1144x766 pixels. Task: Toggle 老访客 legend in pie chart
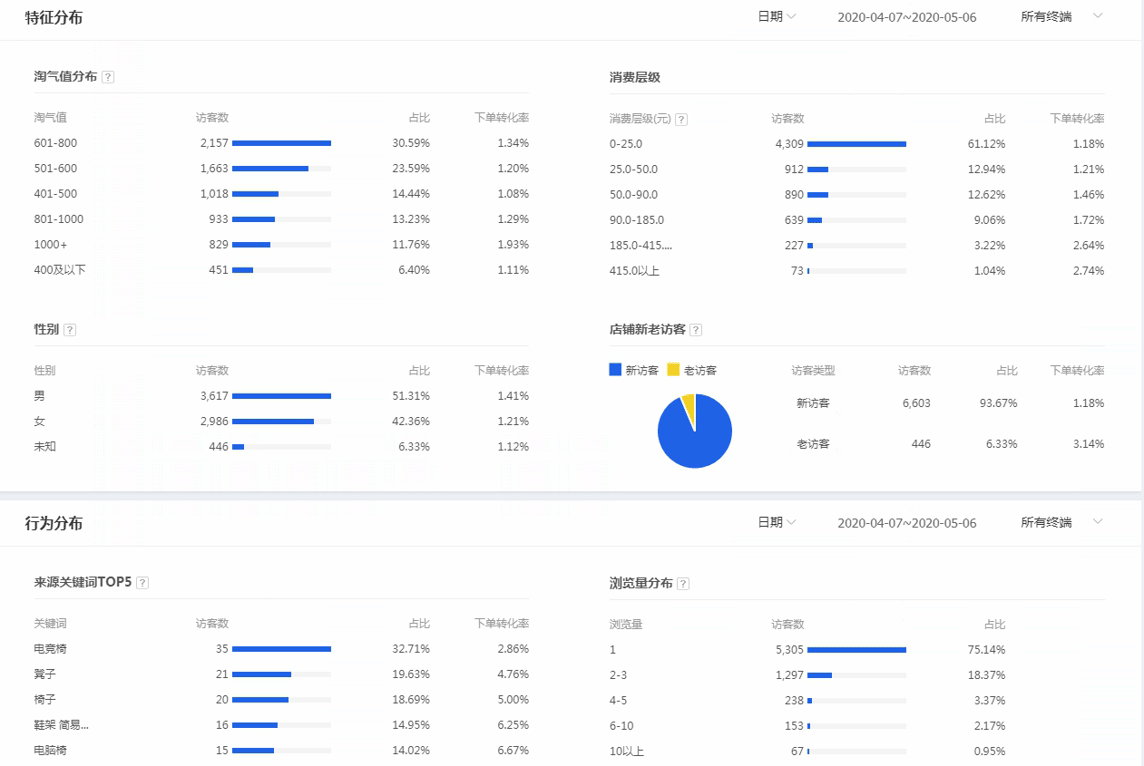pyautogui.click(x=692, y=370)
